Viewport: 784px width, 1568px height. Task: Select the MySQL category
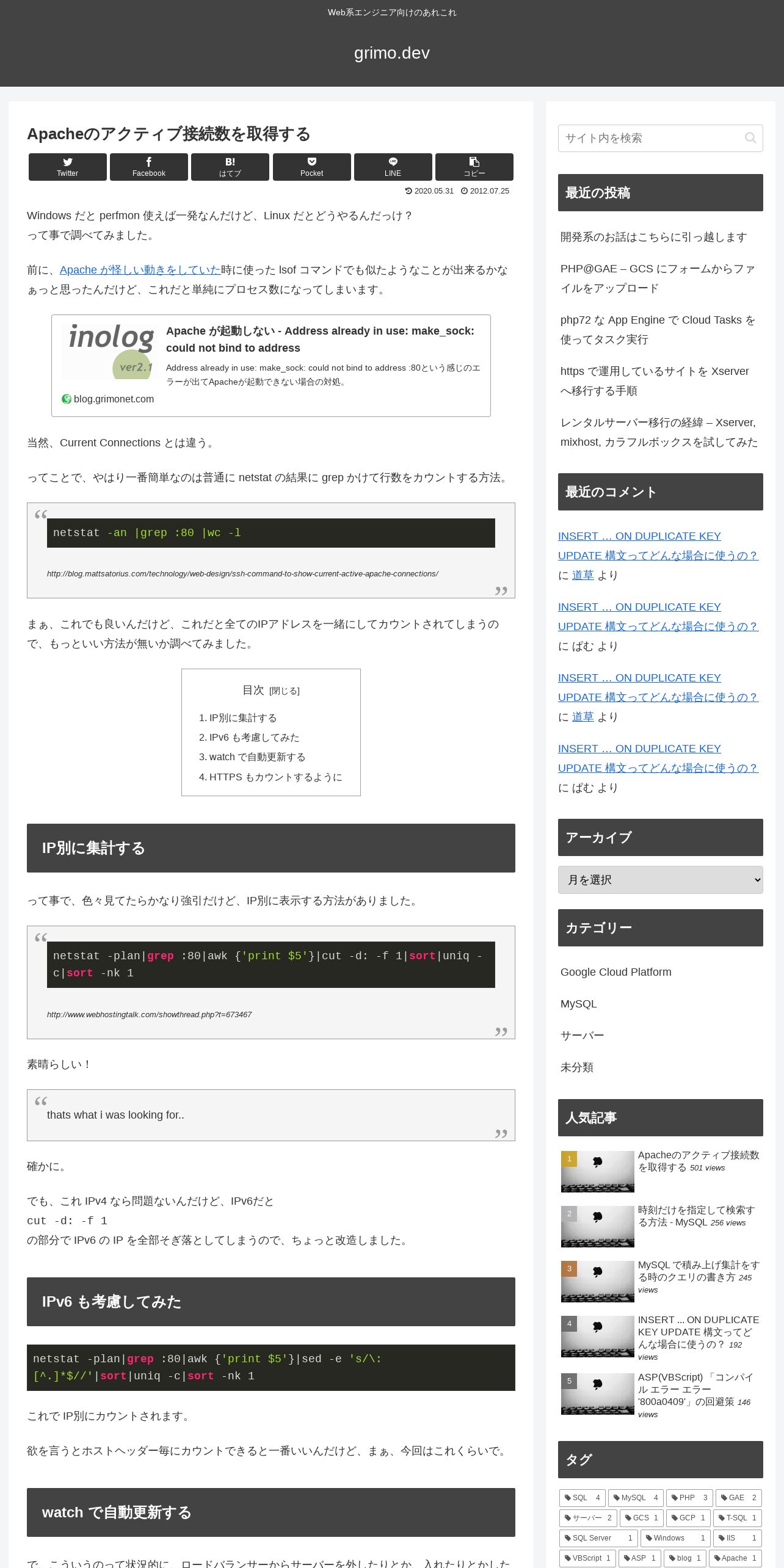pyautogui.click(x=579, y=1004)
